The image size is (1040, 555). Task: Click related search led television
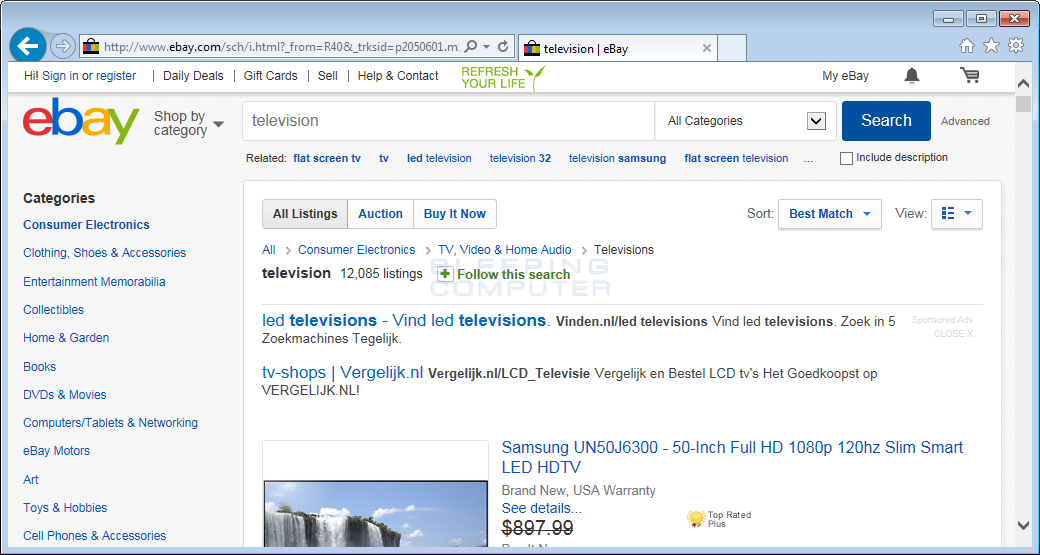(x=439, y=158)
